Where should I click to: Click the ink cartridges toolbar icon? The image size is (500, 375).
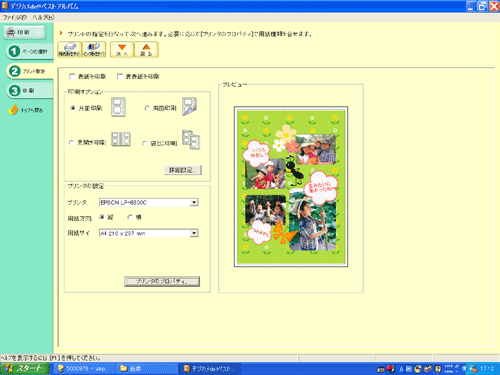(94, 49)
